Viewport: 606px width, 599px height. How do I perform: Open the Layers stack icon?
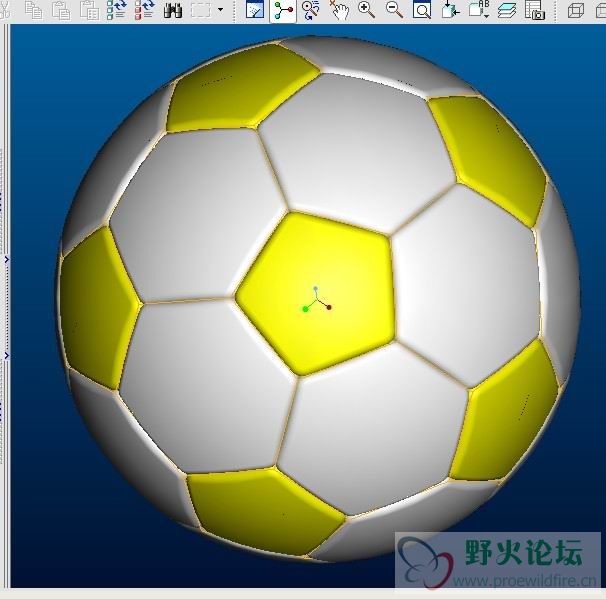[x=507, y=10]
